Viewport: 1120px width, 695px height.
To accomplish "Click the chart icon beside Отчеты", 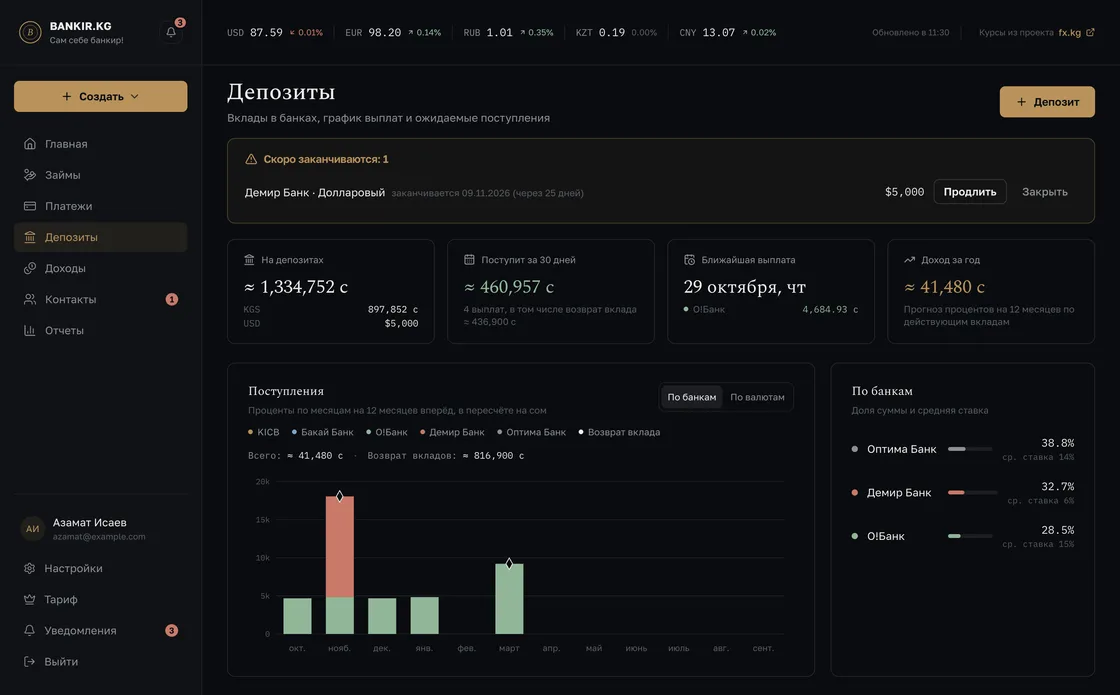I will (x=29, y=330).
